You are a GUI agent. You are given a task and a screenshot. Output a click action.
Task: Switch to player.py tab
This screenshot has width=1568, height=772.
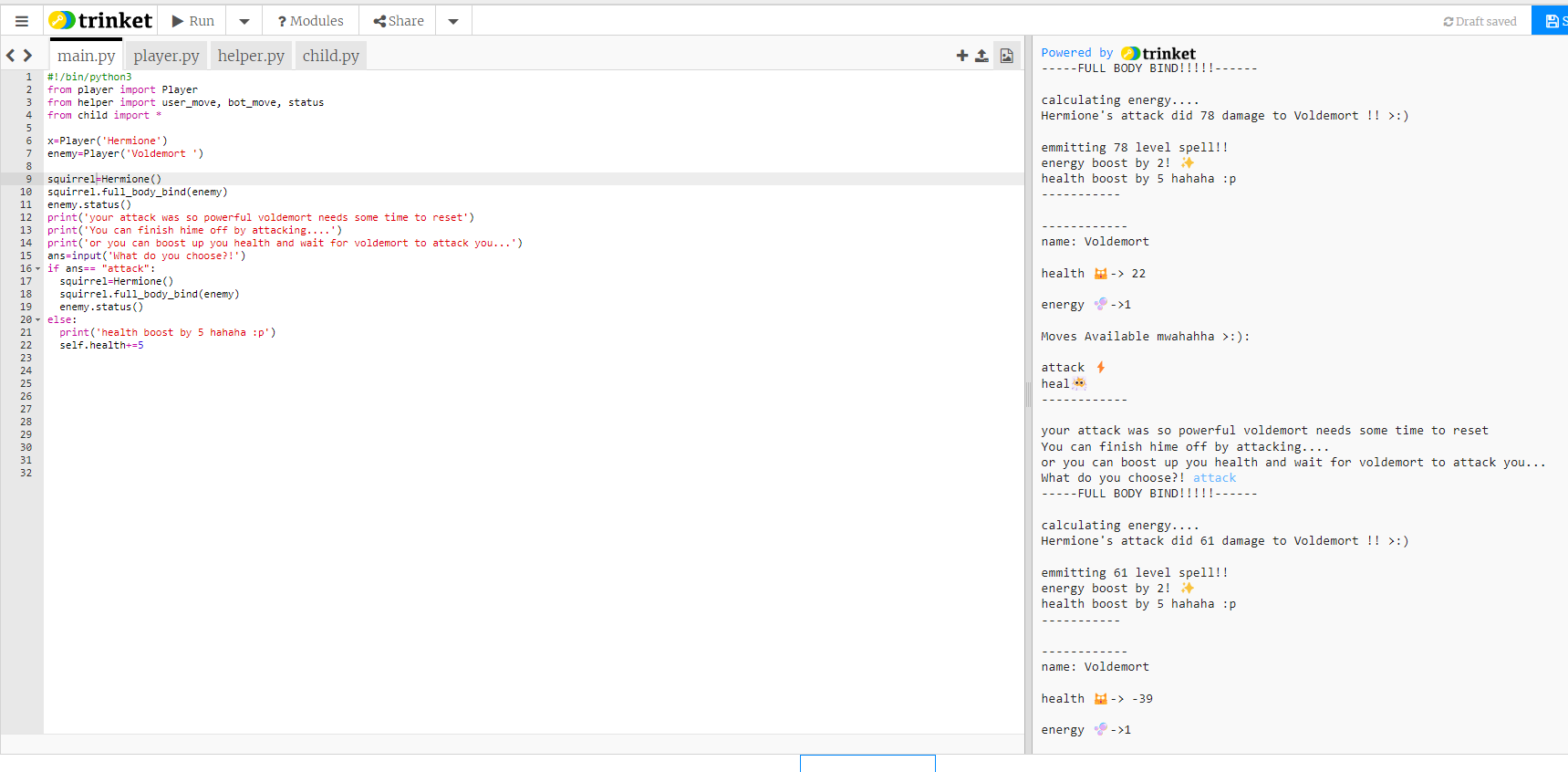(x=166, y=56)
